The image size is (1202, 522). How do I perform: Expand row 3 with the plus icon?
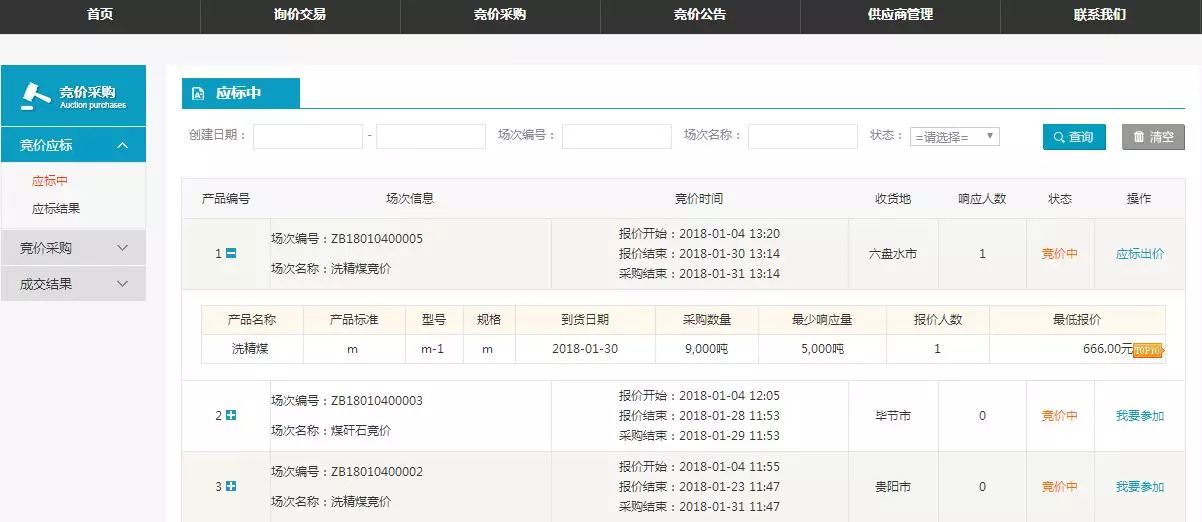(231, 487)
